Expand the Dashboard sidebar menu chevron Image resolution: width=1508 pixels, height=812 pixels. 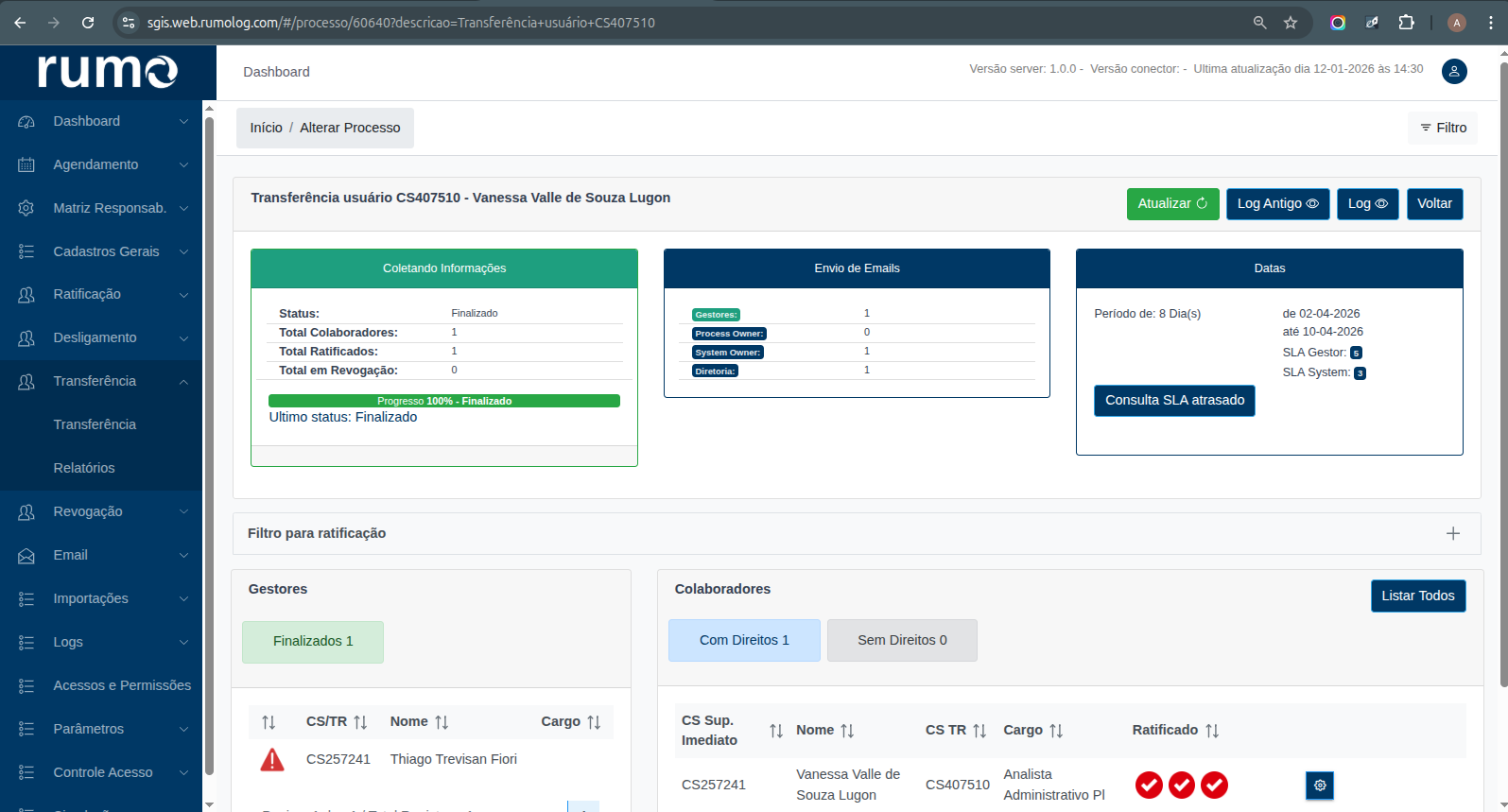click(x=183, y=122)
